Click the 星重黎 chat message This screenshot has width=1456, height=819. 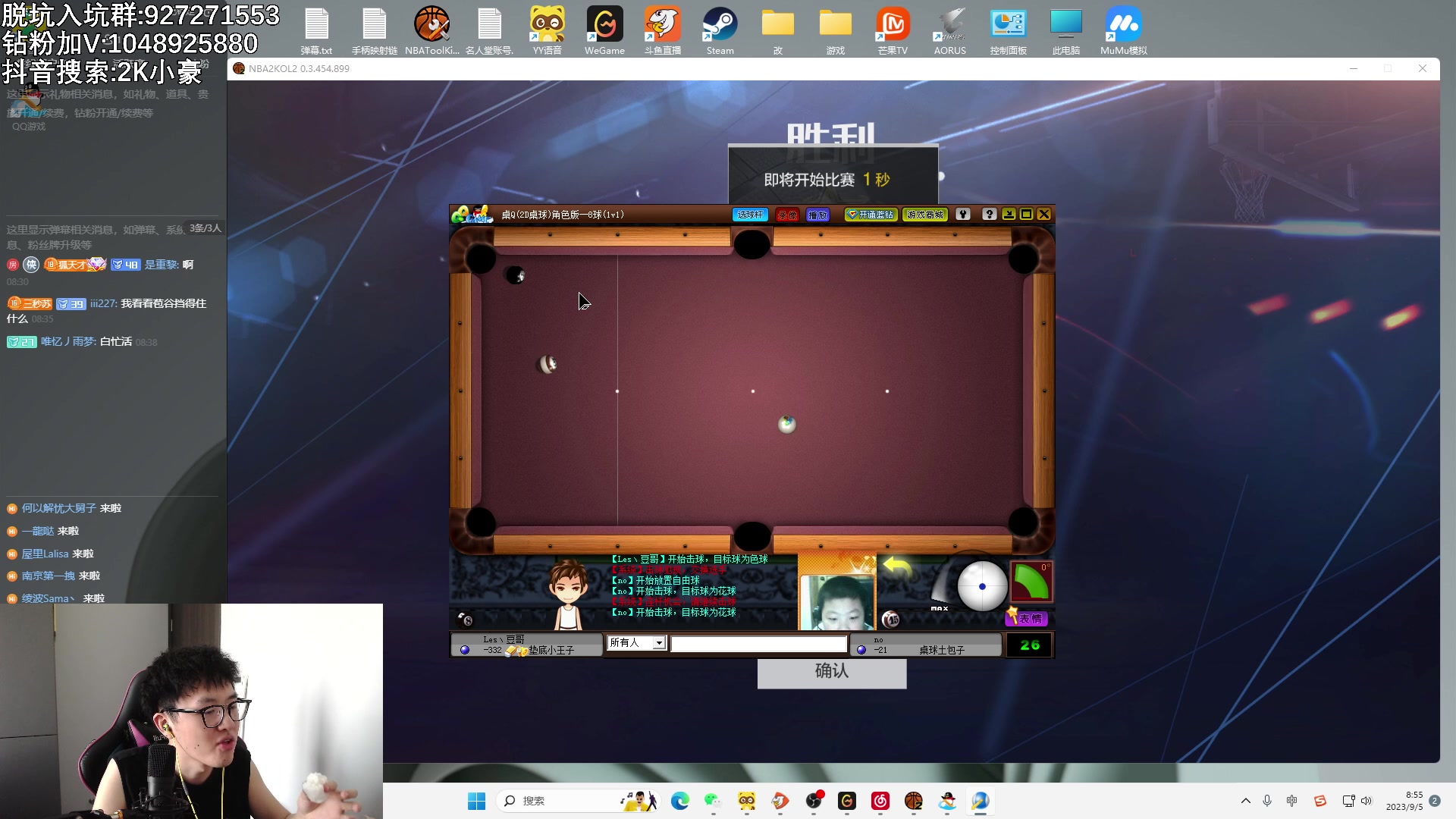pyautogui.click(x=100, y=265)
